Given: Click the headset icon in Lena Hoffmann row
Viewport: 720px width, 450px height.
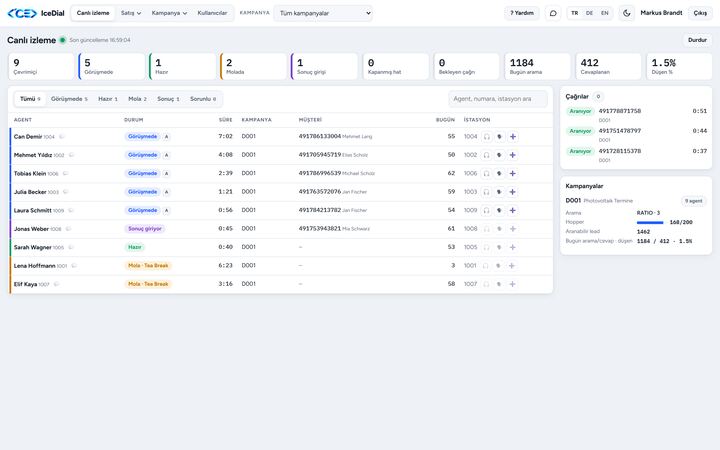Looking at the screenshot, I should coord(486,265).
